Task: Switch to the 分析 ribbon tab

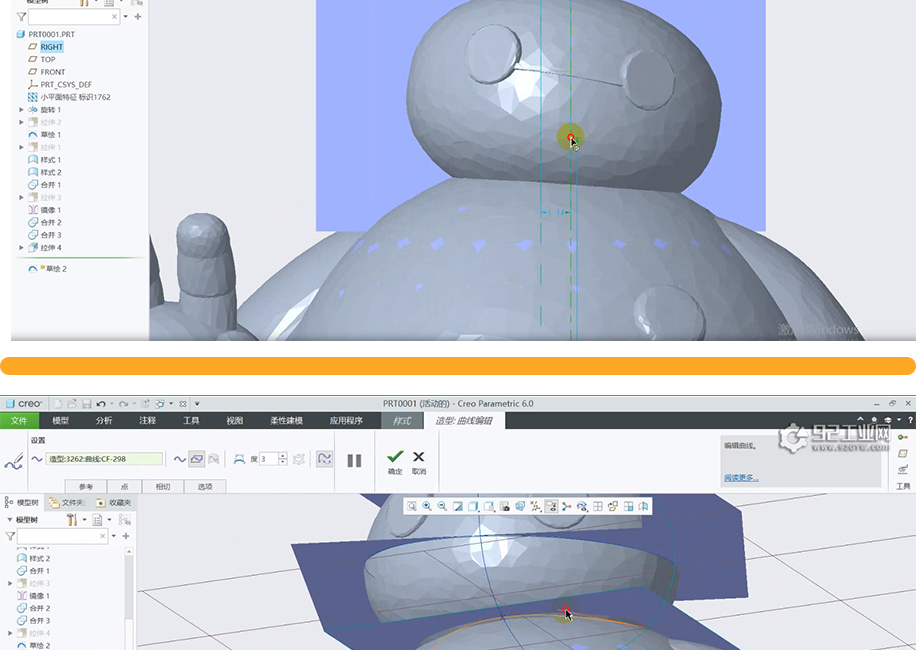Action: (x=104, y=420)
